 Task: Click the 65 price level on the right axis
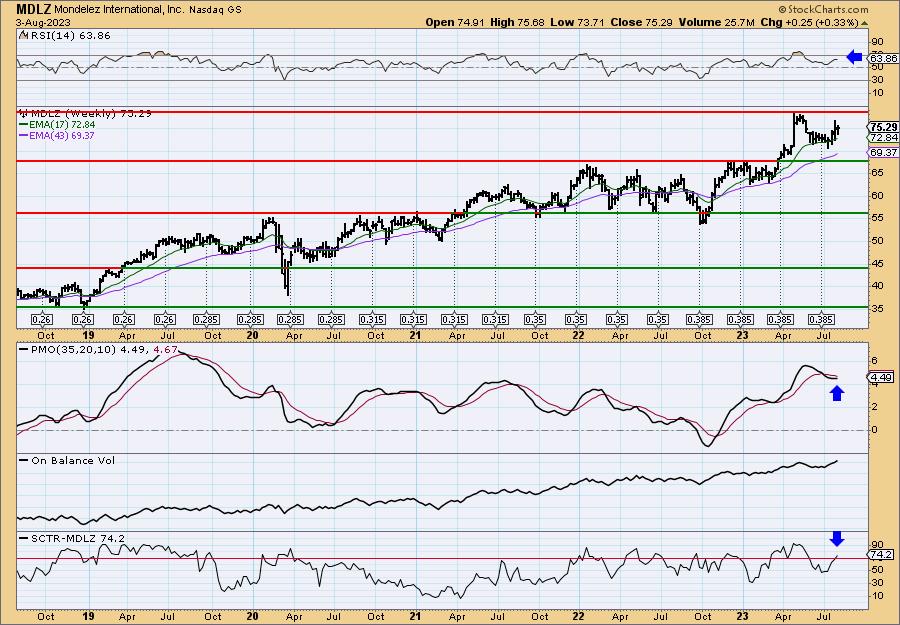[876, 173]
